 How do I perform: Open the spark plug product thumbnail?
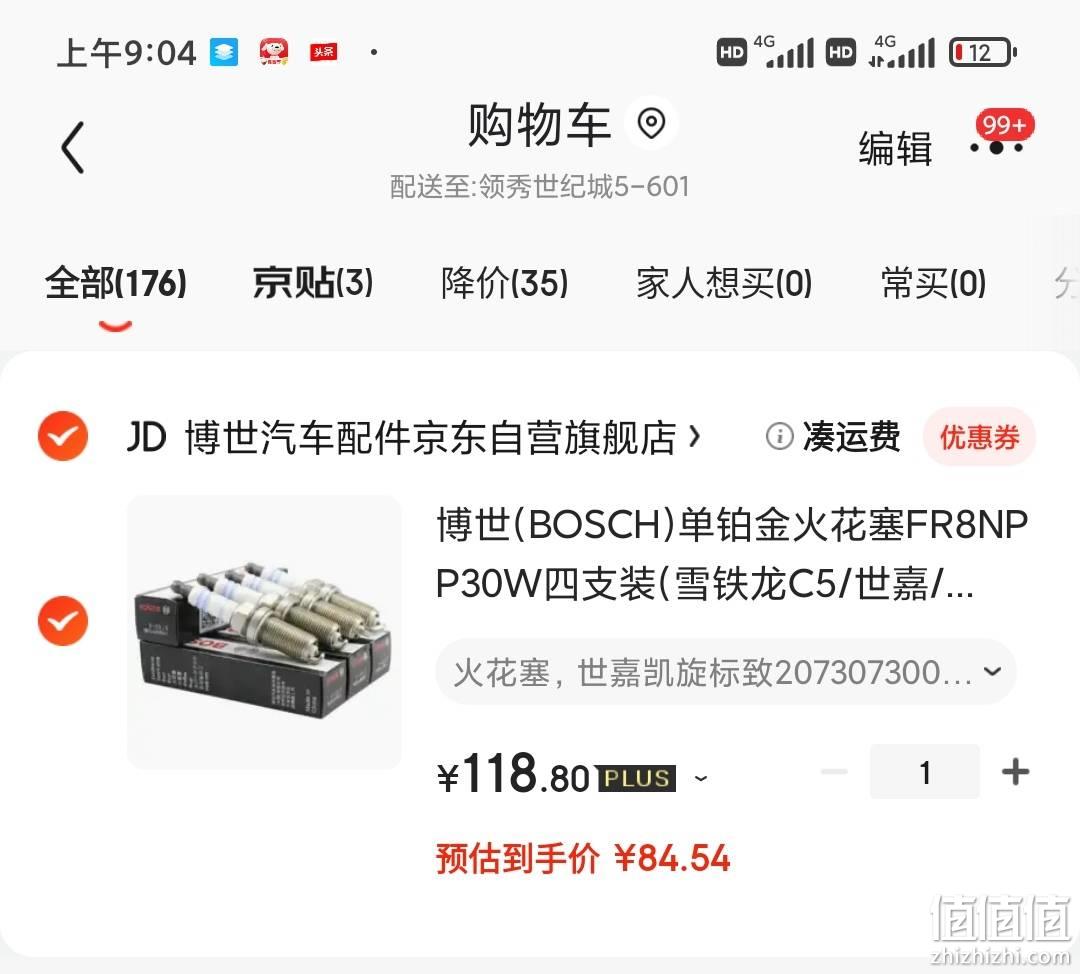click(x=264, y=632)
